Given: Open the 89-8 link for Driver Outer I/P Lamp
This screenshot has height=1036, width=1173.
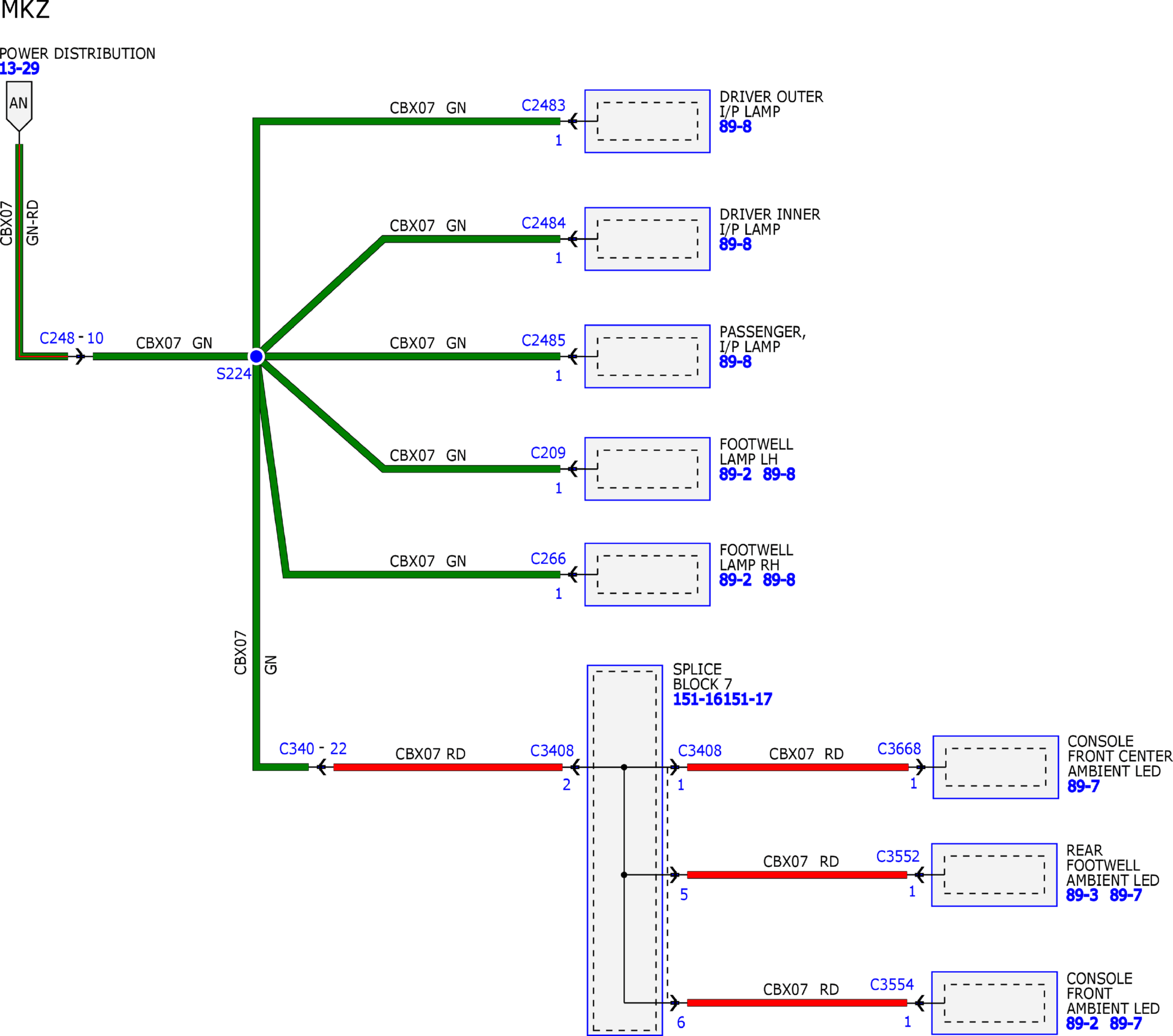Looking at the screenshot, I should click(735, 126).
